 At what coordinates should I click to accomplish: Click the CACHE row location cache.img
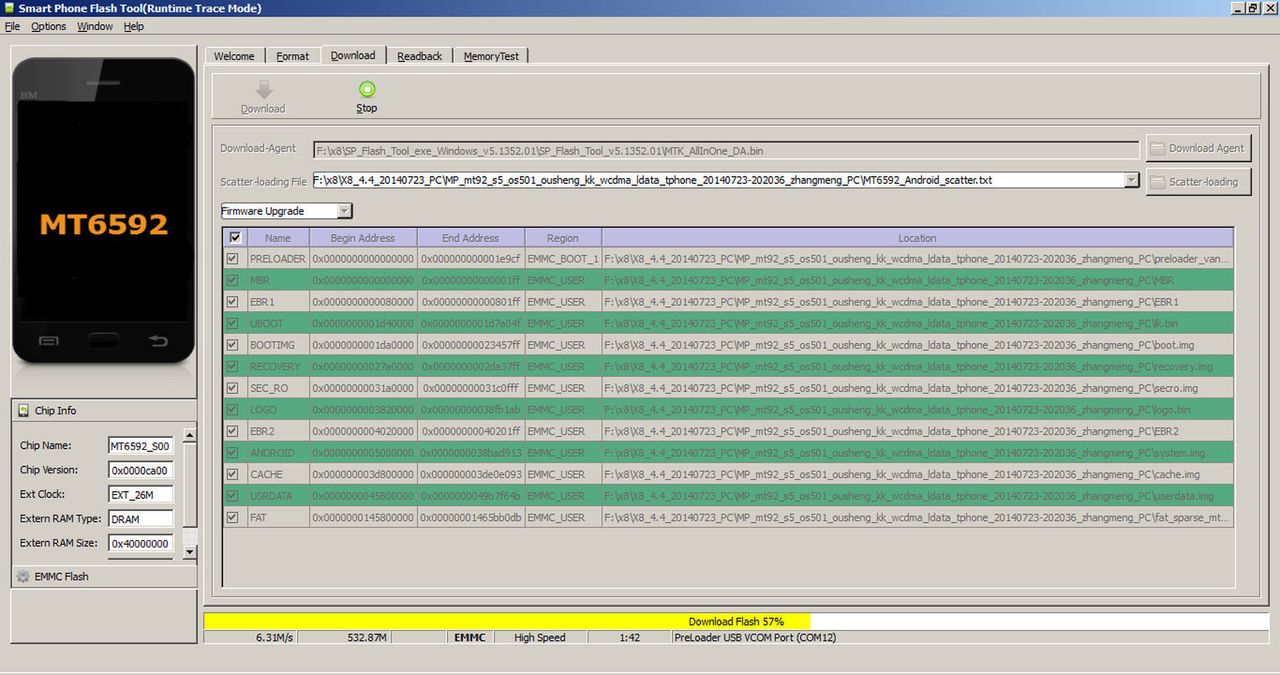pyautogui.click(x=917, y=474)
